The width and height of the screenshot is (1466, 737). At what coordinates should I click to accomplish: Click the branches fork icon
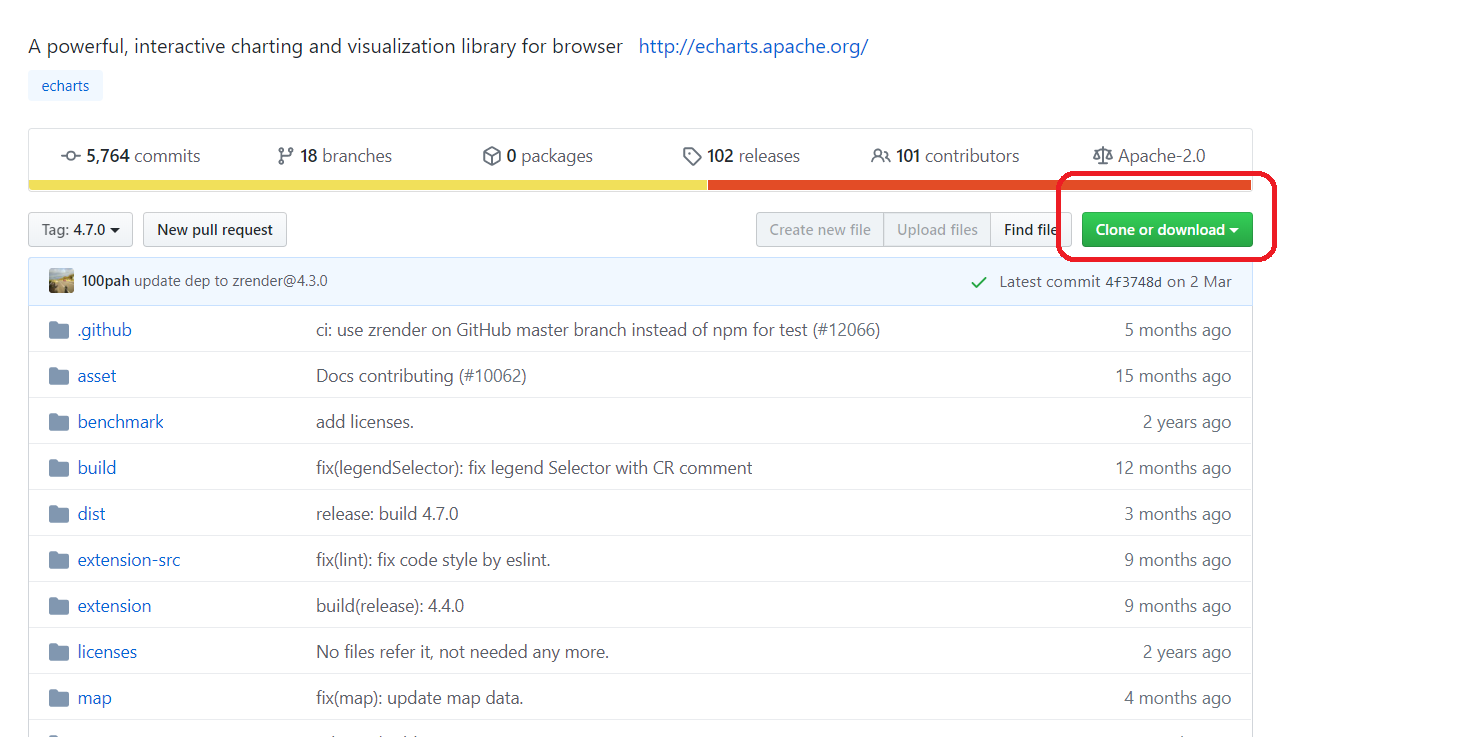click(x=286, y=156)
